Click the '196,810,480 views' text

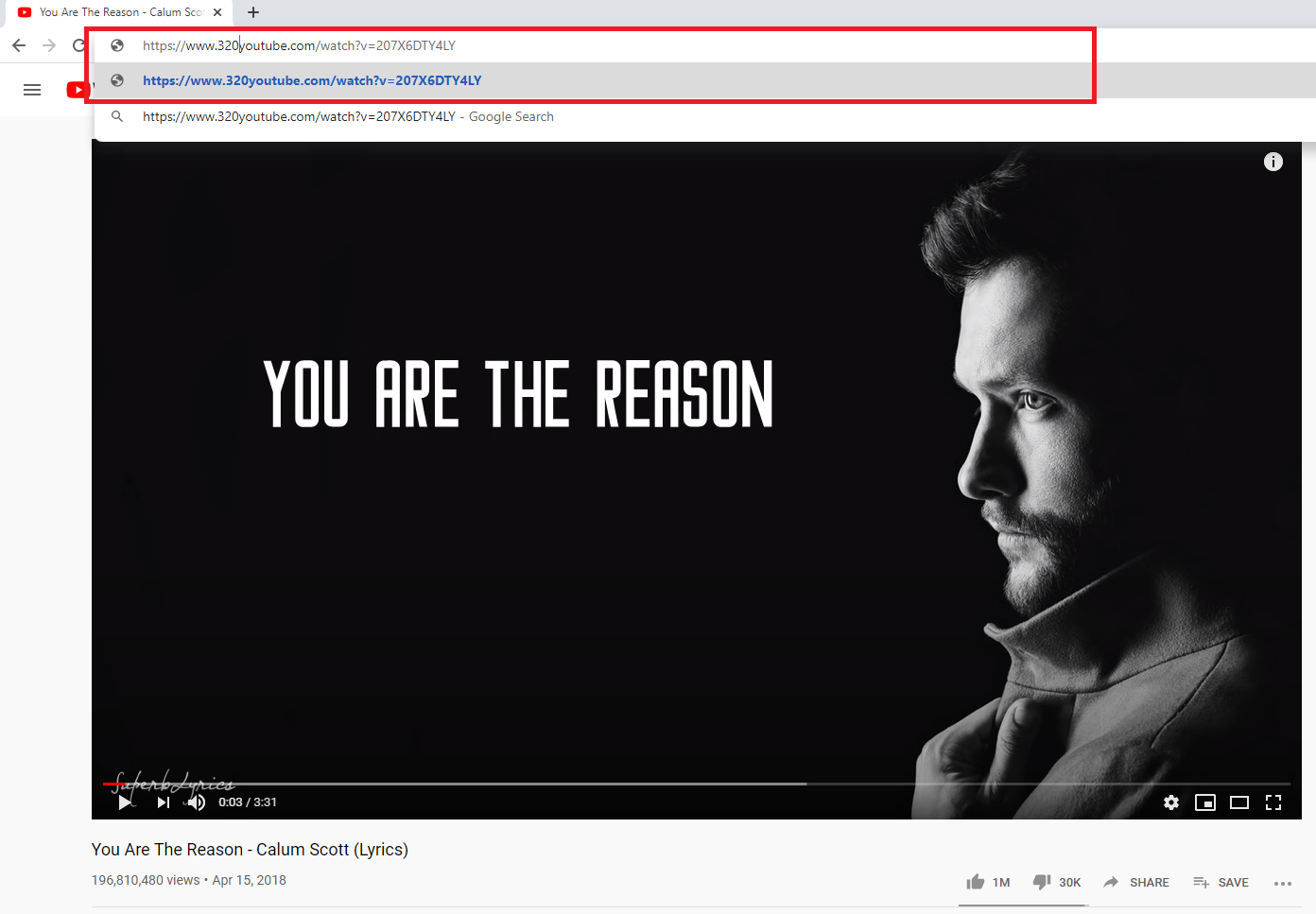146,880
